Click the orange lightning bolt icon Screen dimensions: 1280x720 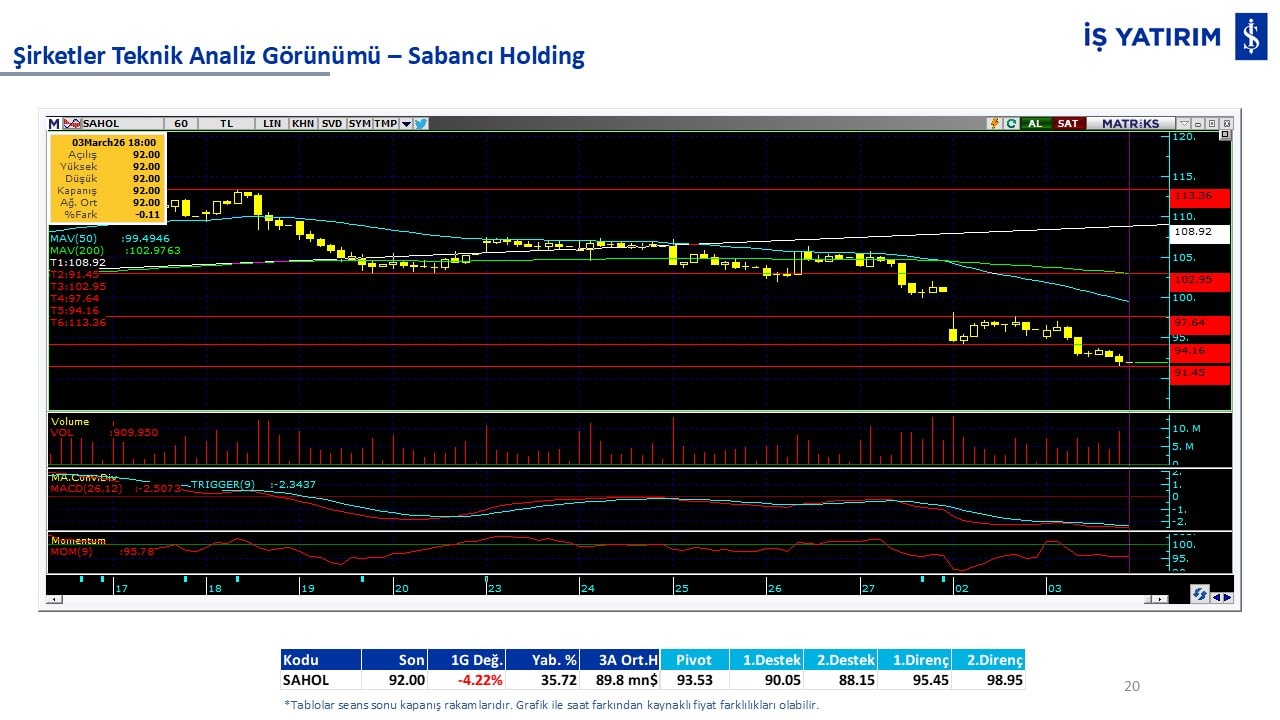[995, 124]
